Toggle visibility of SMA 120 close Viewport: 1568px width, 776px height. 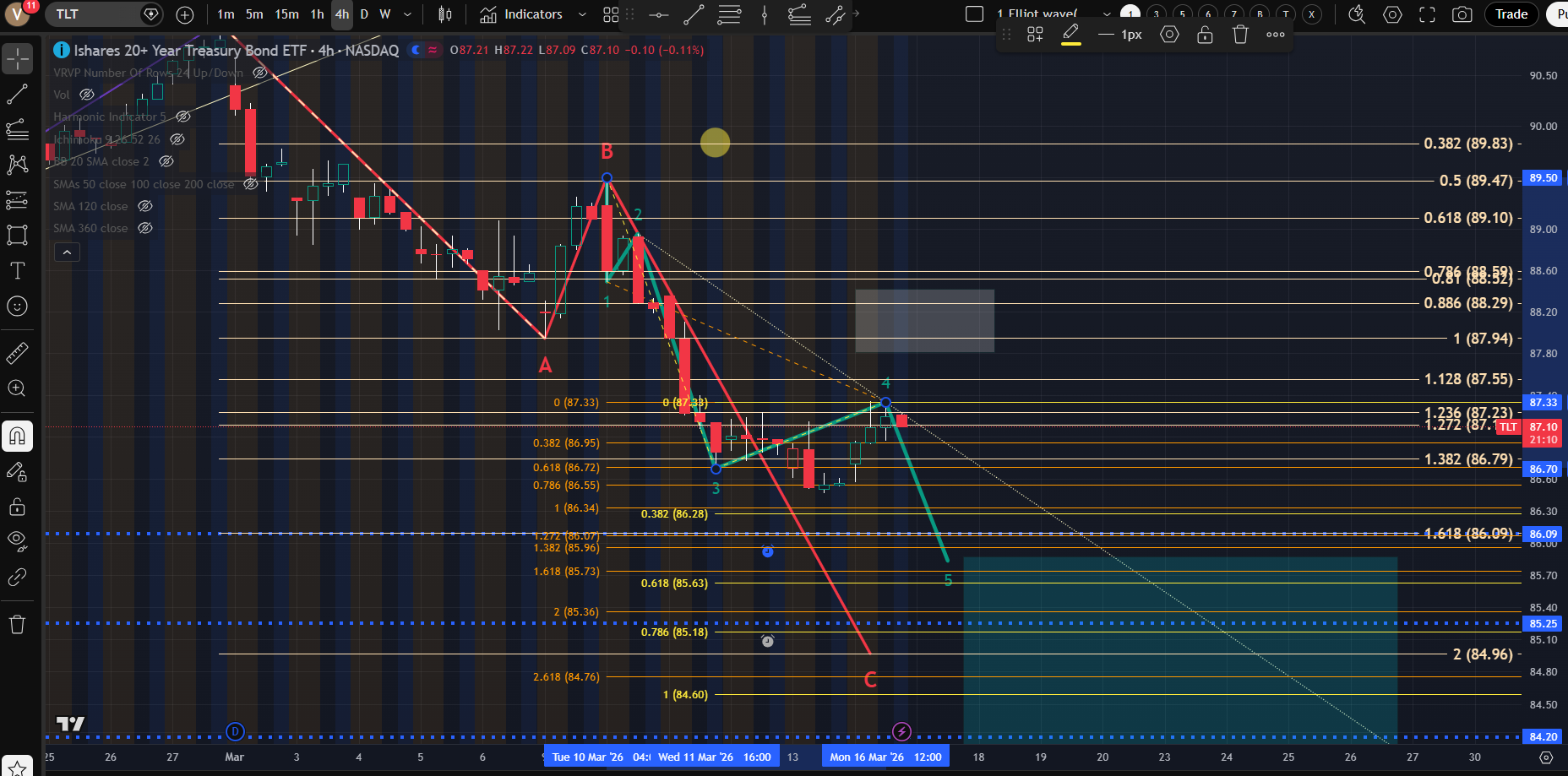point(145,206)
